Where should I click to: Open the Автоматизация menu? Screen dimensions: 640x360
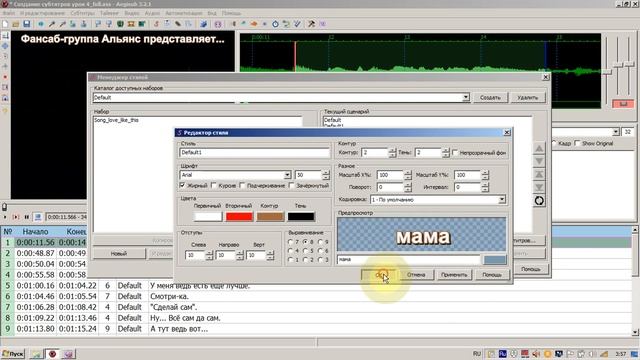pos(184,13)
